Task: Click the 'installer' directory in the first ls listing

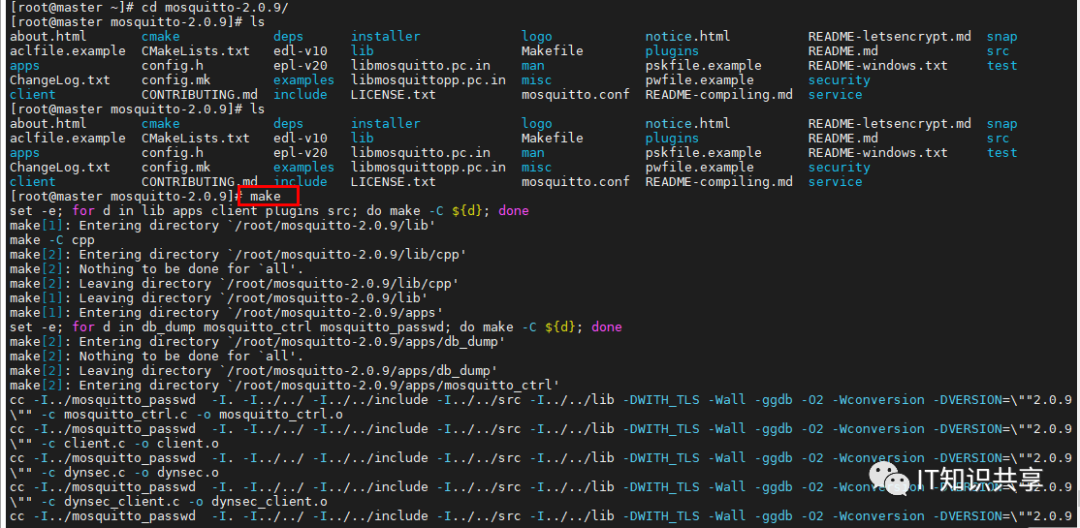Action: (x=385, y=36)
